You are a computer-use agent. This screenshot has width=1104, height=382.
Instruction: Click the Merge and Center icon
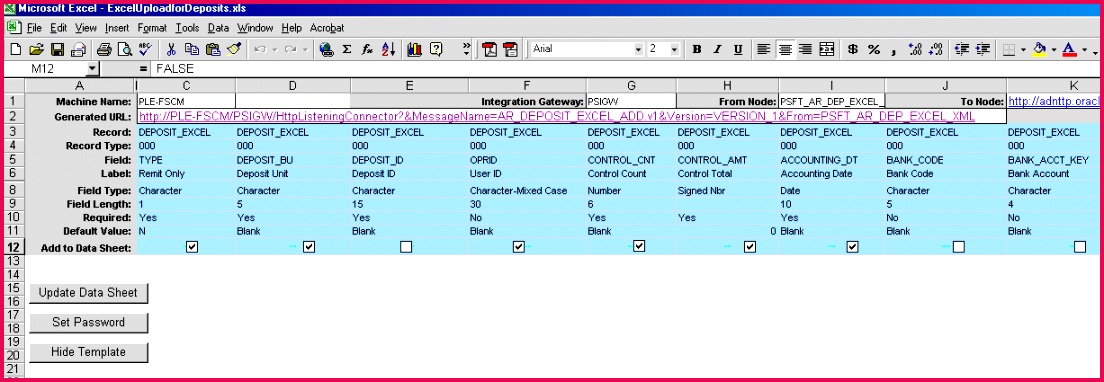tap(827, 49)
